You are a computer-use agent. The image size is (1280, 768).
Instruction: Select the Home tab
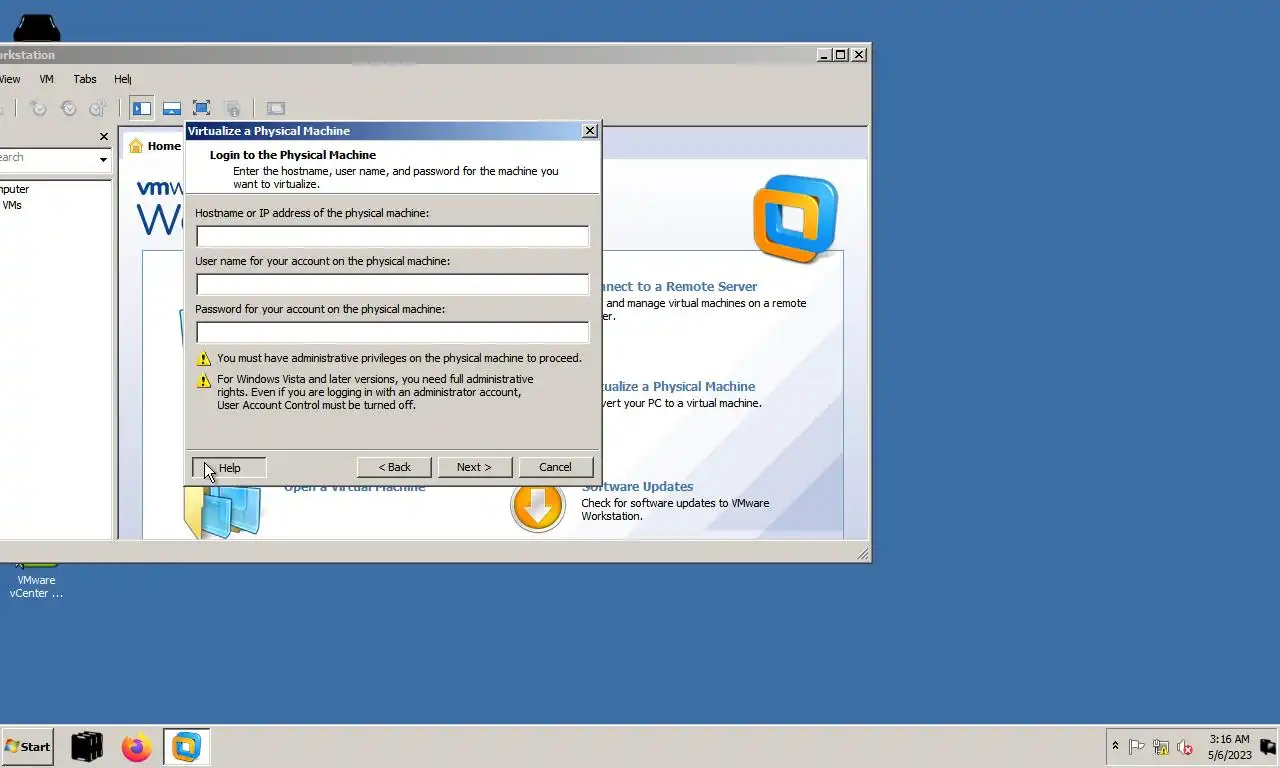(x=154, y=146)
